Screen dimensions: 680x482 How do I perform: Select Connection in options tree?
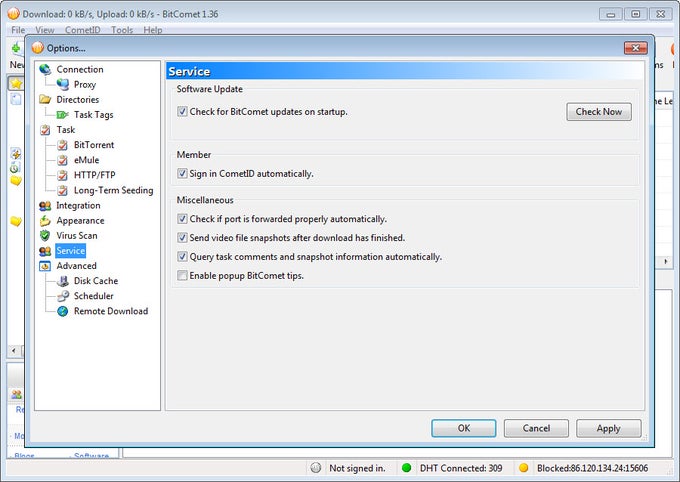tap(80, 69)
